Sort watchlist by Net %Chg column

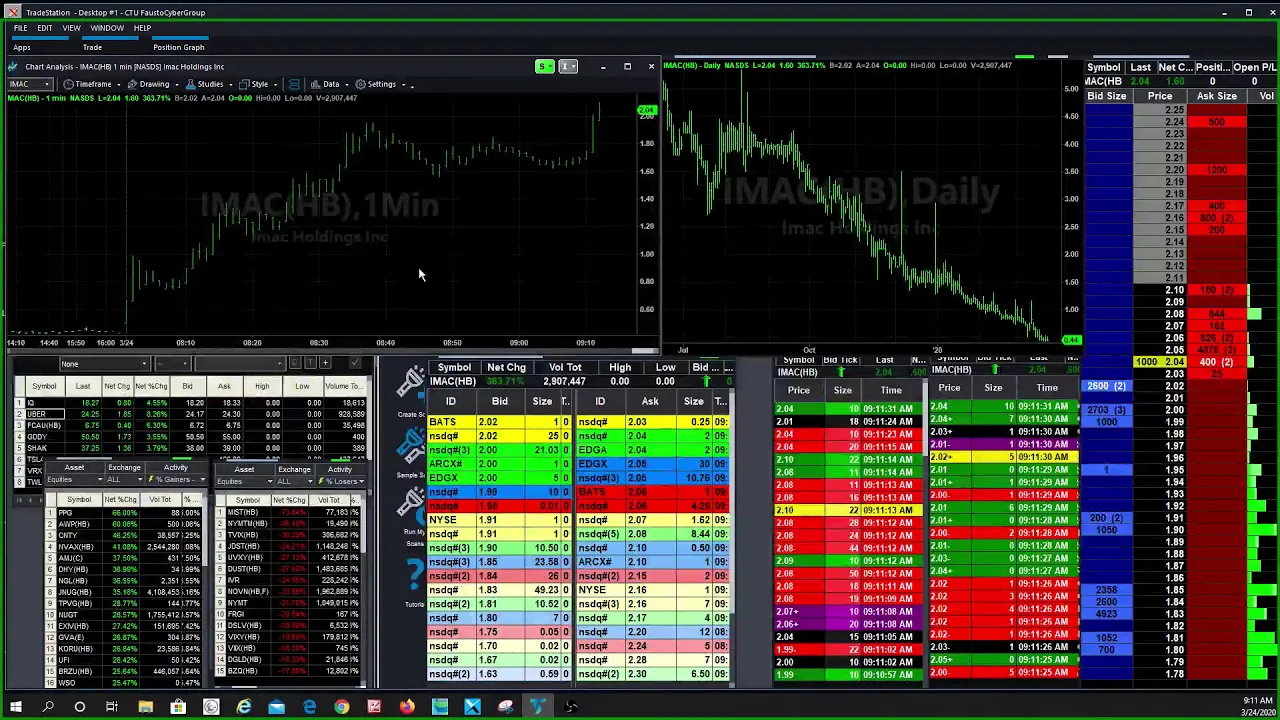tap(151, 386)
